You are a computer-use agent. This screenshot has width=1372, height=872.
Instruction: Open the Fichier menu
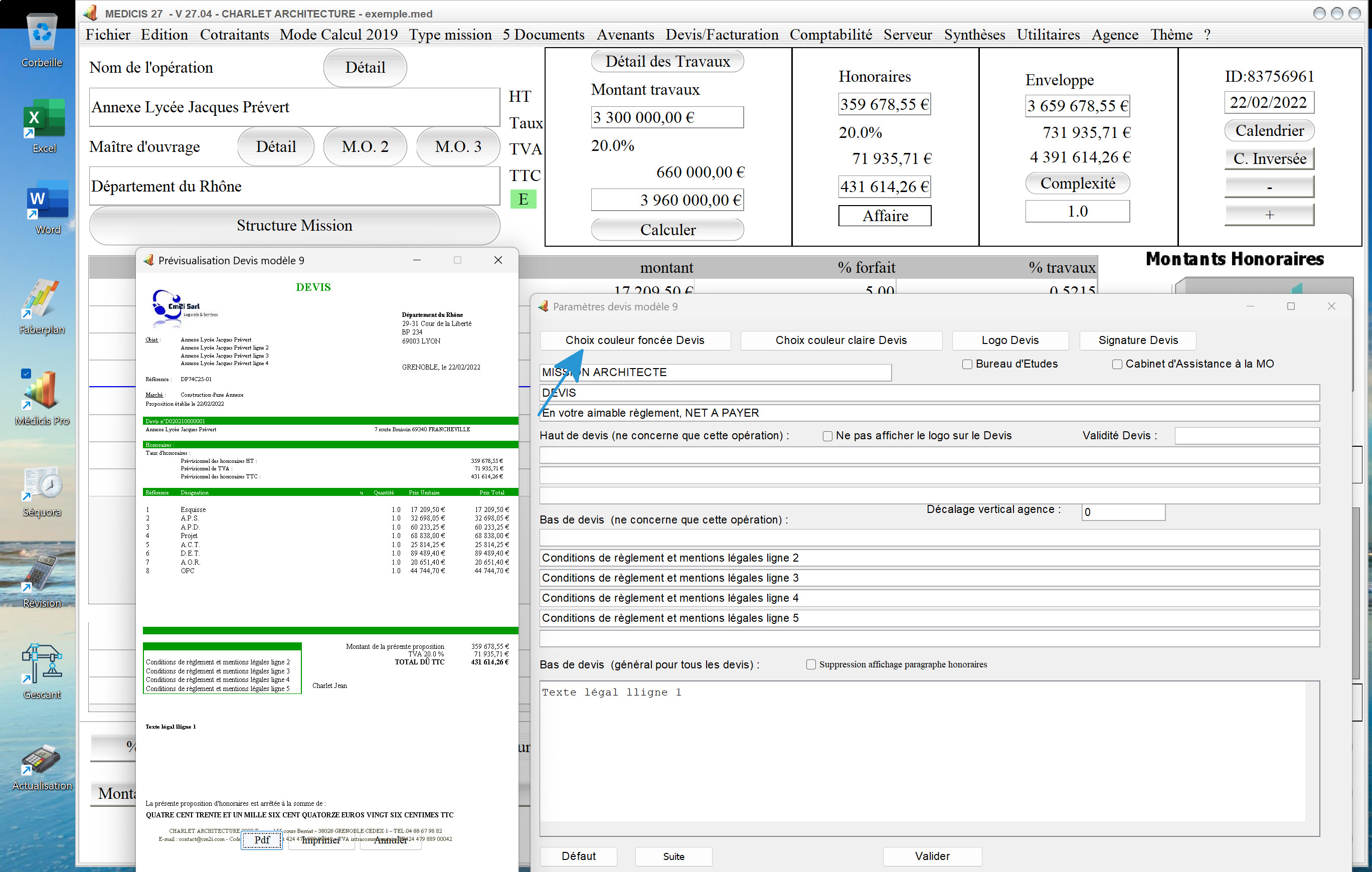pos(108,35)
